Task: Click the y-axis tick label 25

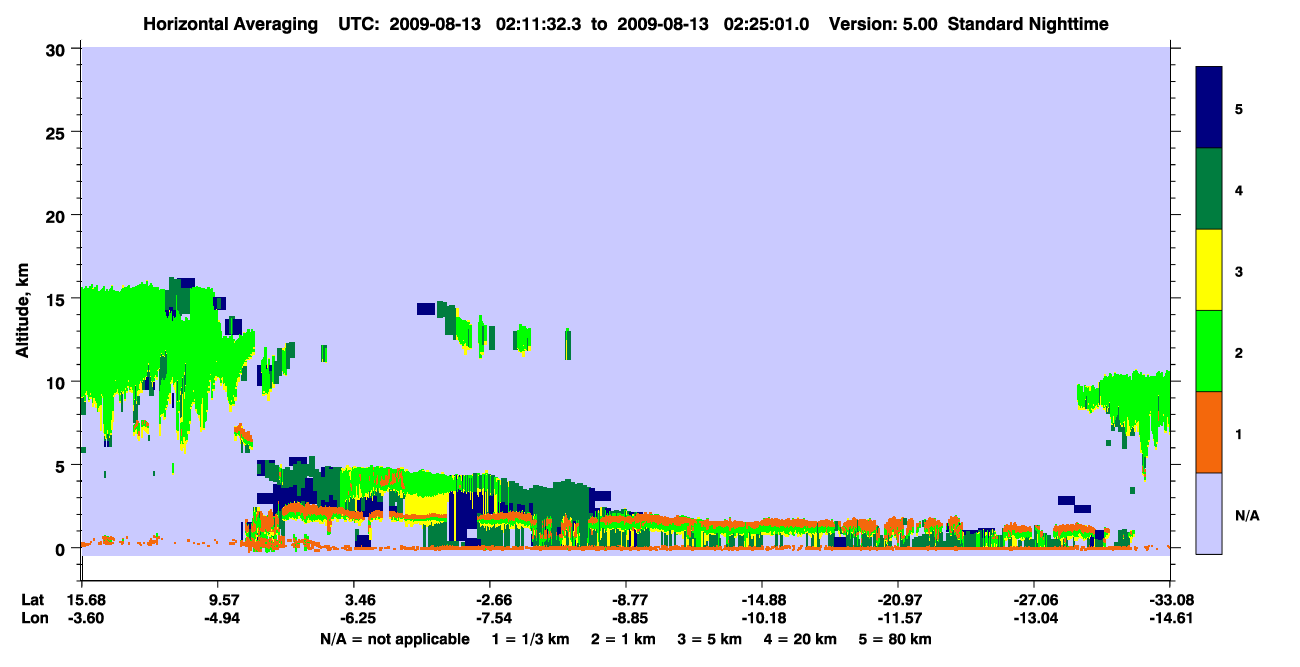Action: click(x=58, y=132)
